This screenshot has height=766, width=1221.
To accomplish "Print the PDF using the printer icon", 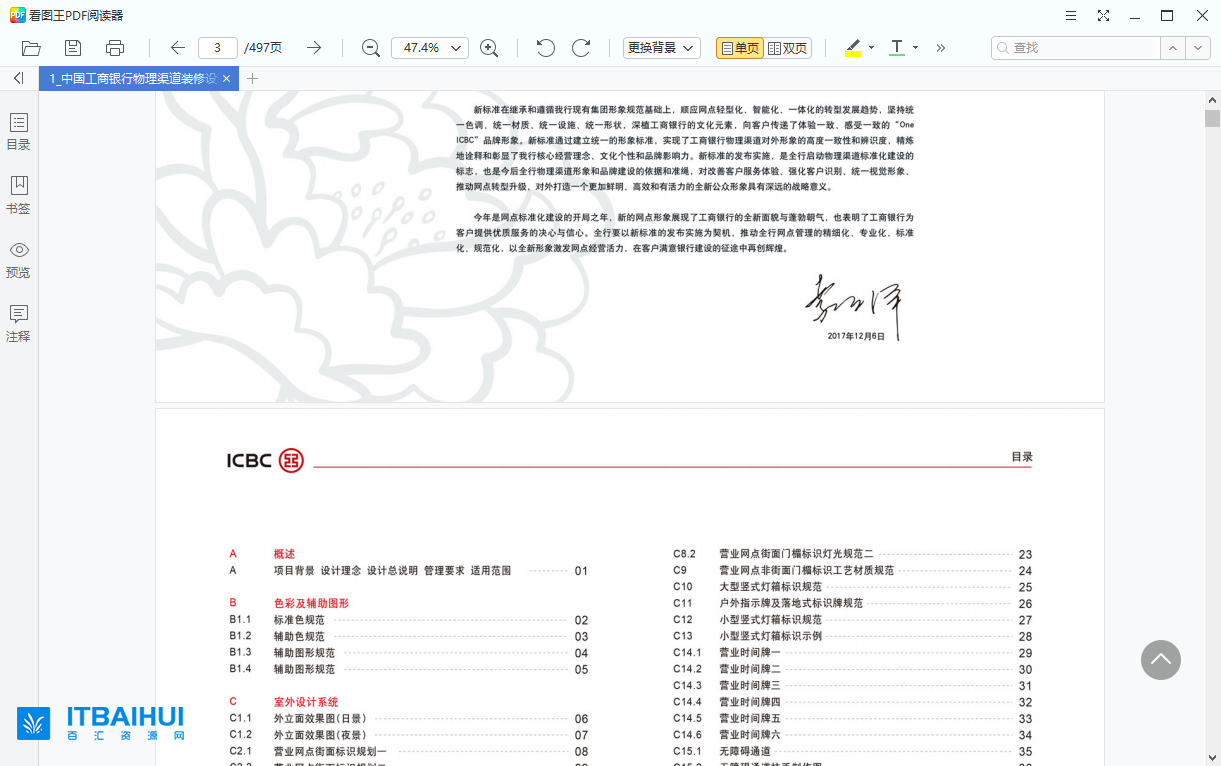I will click(x=115, y=48).
